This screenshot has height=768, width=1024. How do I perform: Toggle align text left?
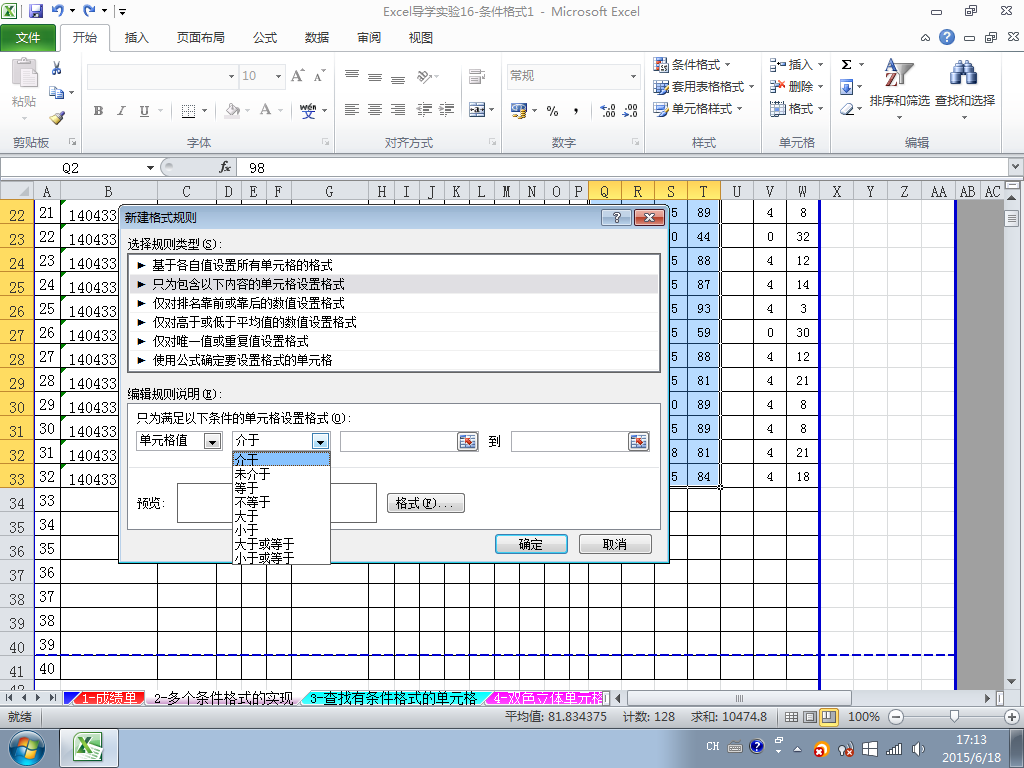[352, 110]
